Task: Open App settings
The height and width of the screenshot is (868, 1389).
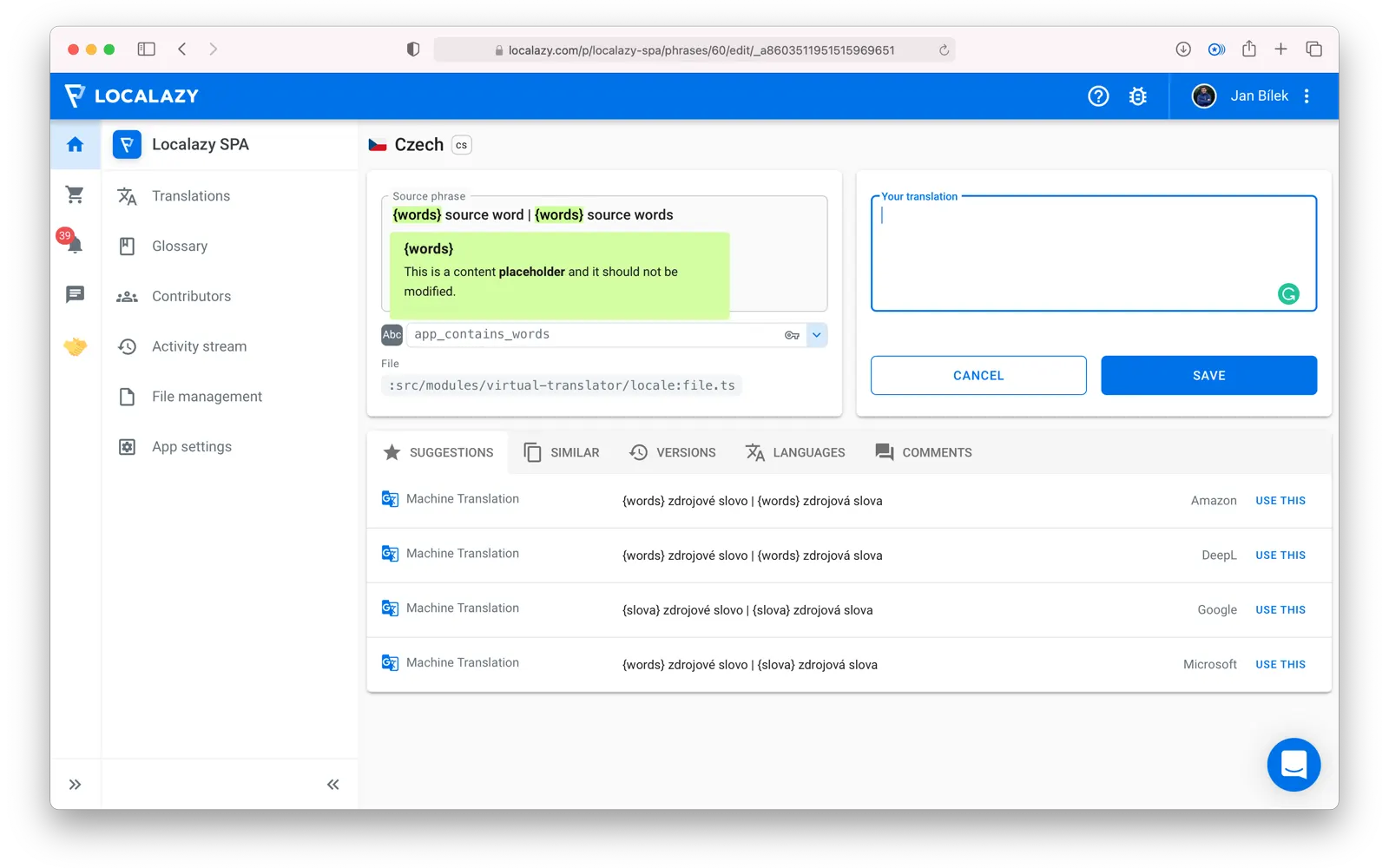Action: click(192, 447)
